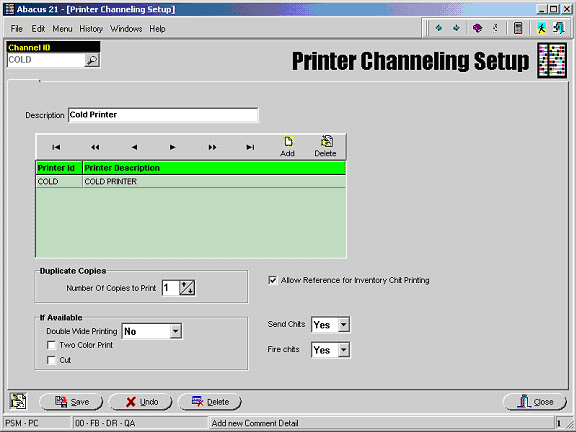The image size is (576, 432).
Task: Click the abacus logo icon
Action: pos(552,60)
